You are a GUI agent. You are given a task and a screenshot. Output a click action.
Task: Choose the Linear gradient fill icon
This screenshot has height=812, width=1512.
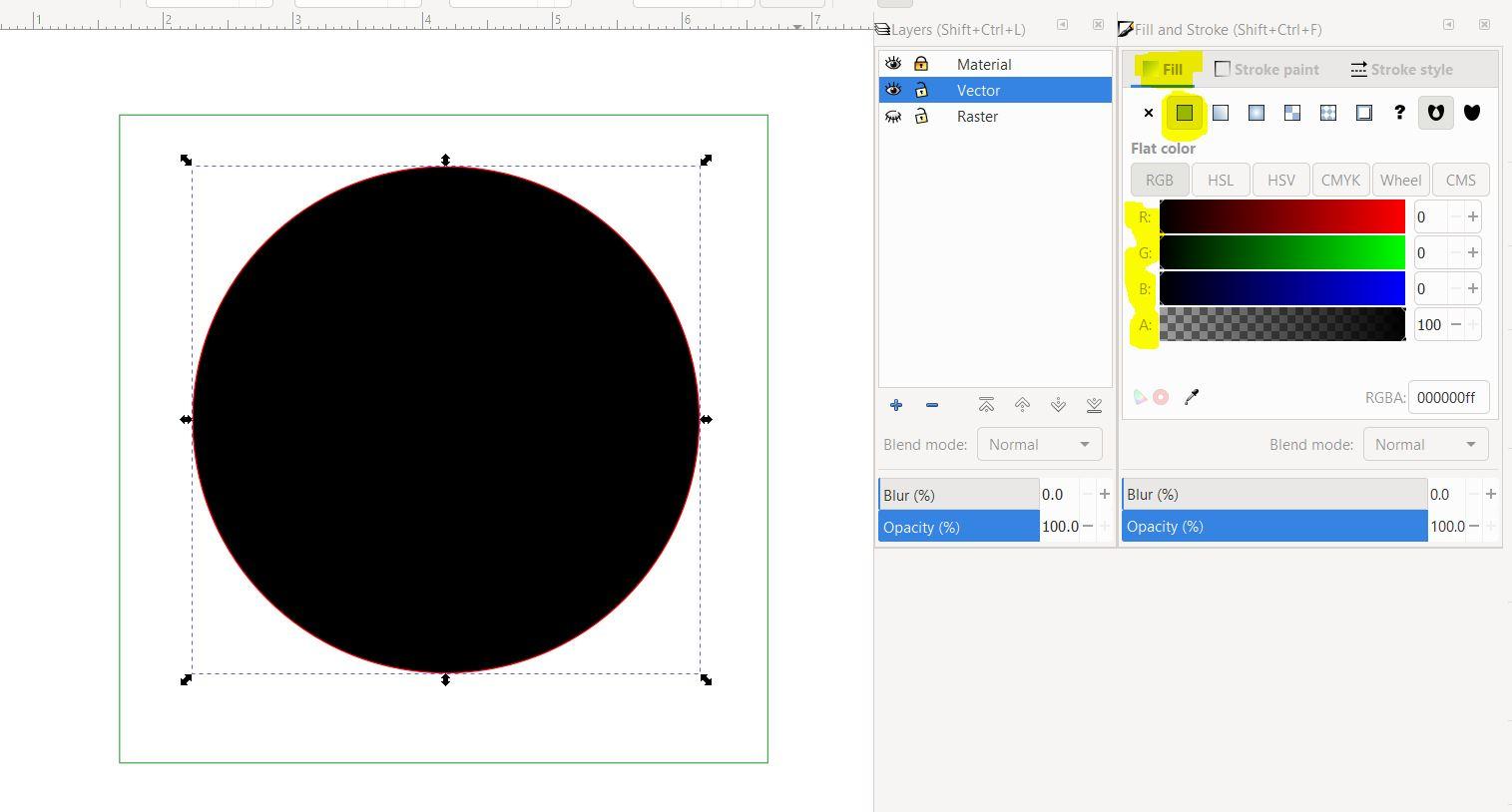(1221, 113)
